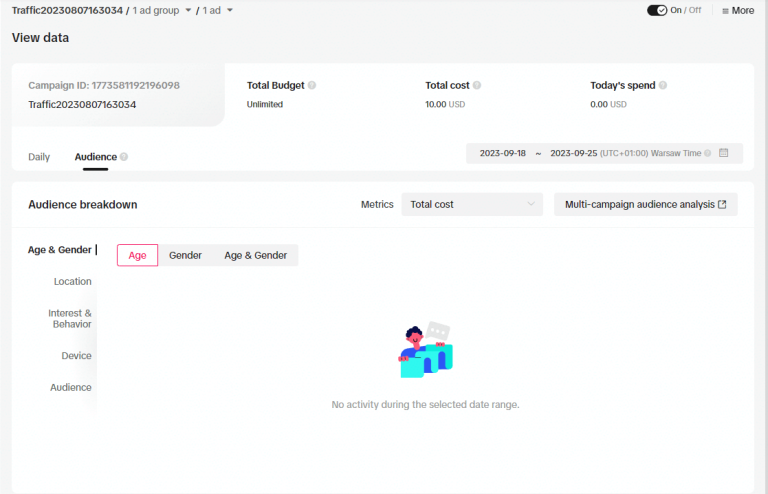Select the Gender breakdown option
768x494 pixels.
pyautogui.click(x=185, y=255)
